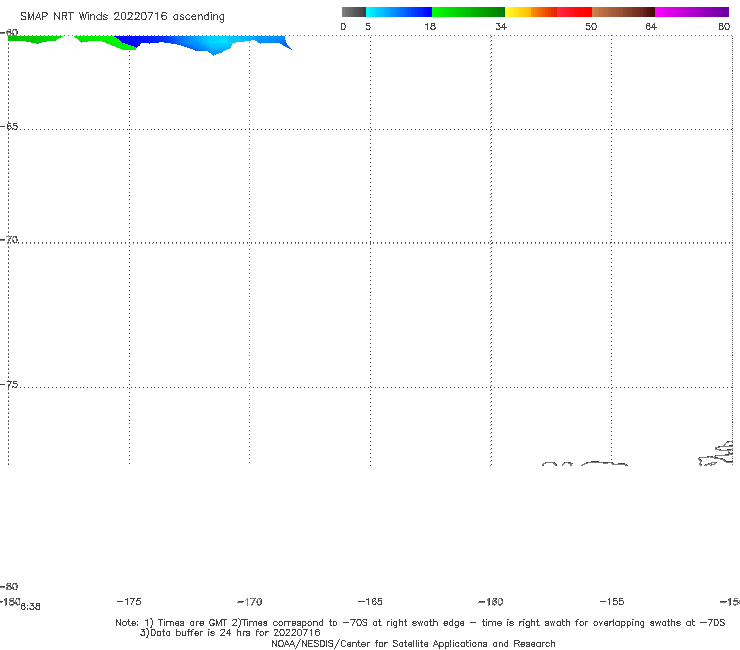
Task: Click the -65 latitude axis label
Action: click(9, 127)
